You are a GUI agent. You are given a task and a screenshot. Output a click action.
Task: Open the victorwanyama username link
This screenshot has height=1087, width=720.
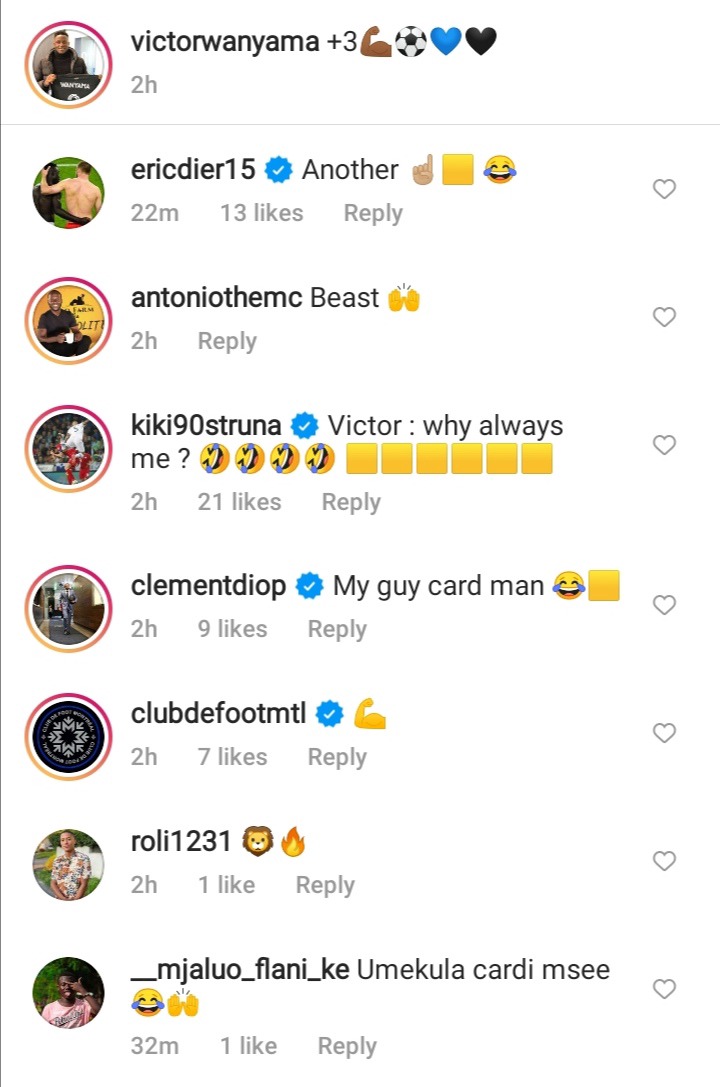225,42
